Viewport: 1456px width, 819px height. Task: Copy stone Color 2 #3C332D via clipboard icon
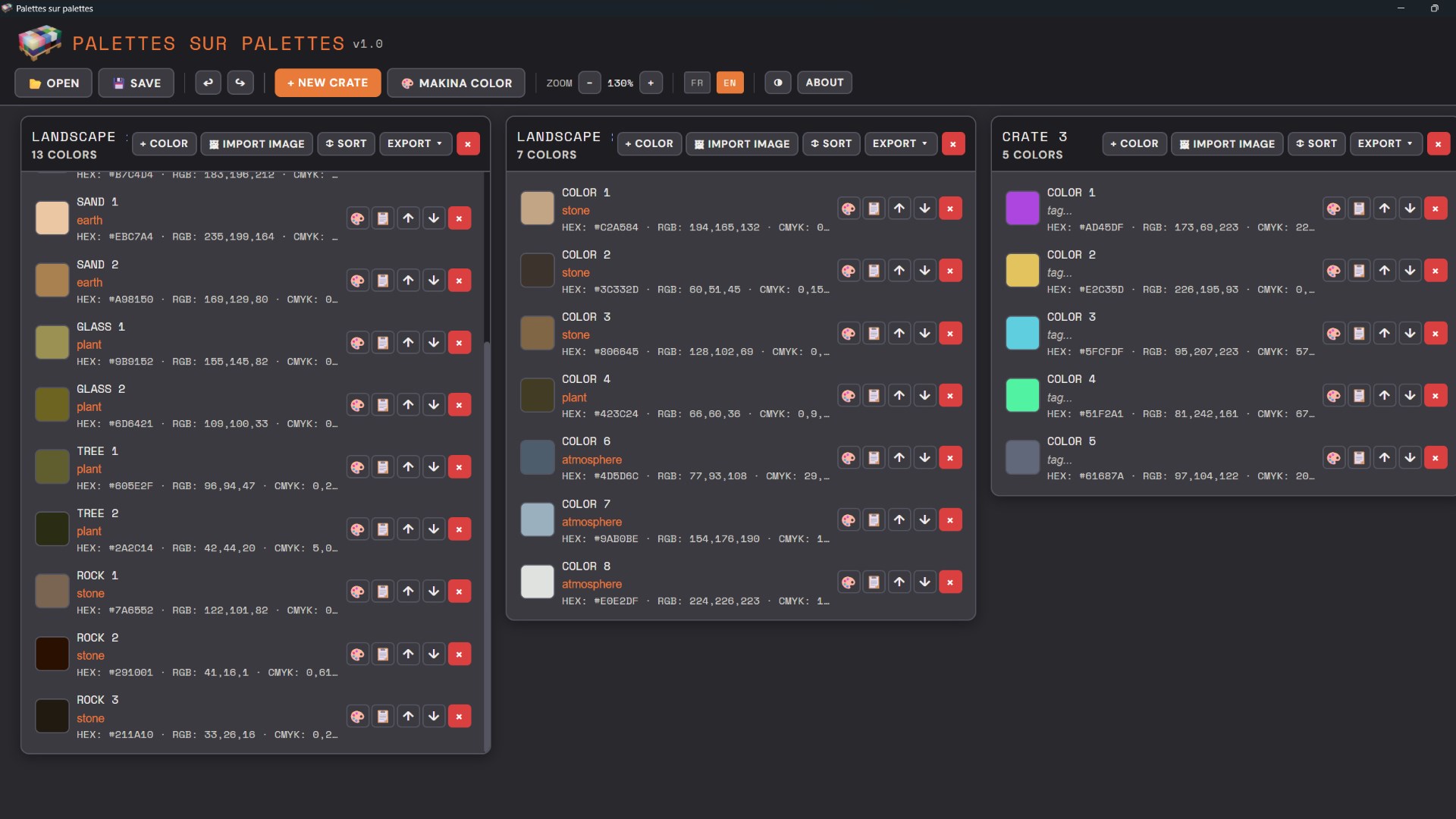tap(874, 271)
